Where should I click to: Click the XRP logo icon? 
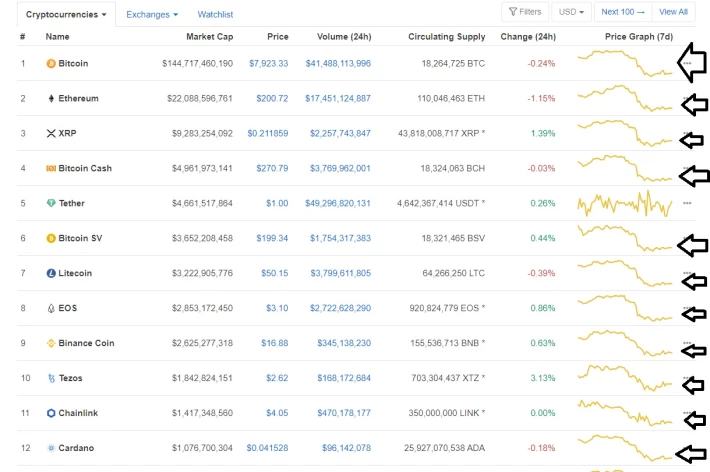(x=51, y=133)
